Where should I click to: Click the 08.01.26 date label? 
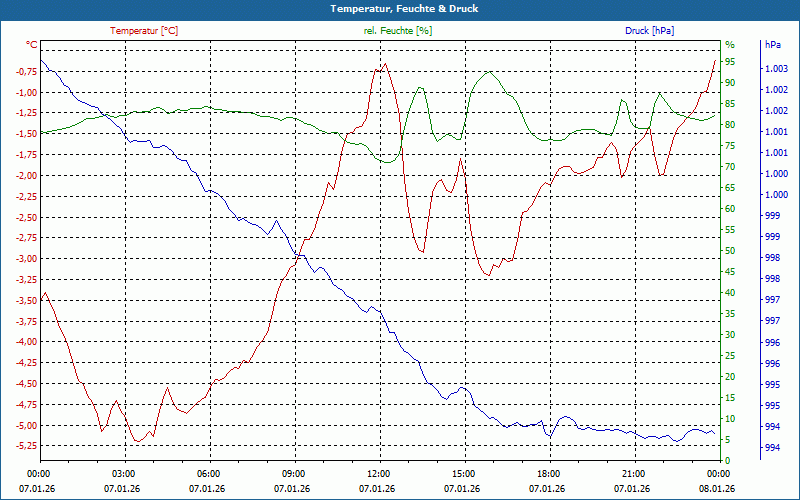click(x=717, y=489)
